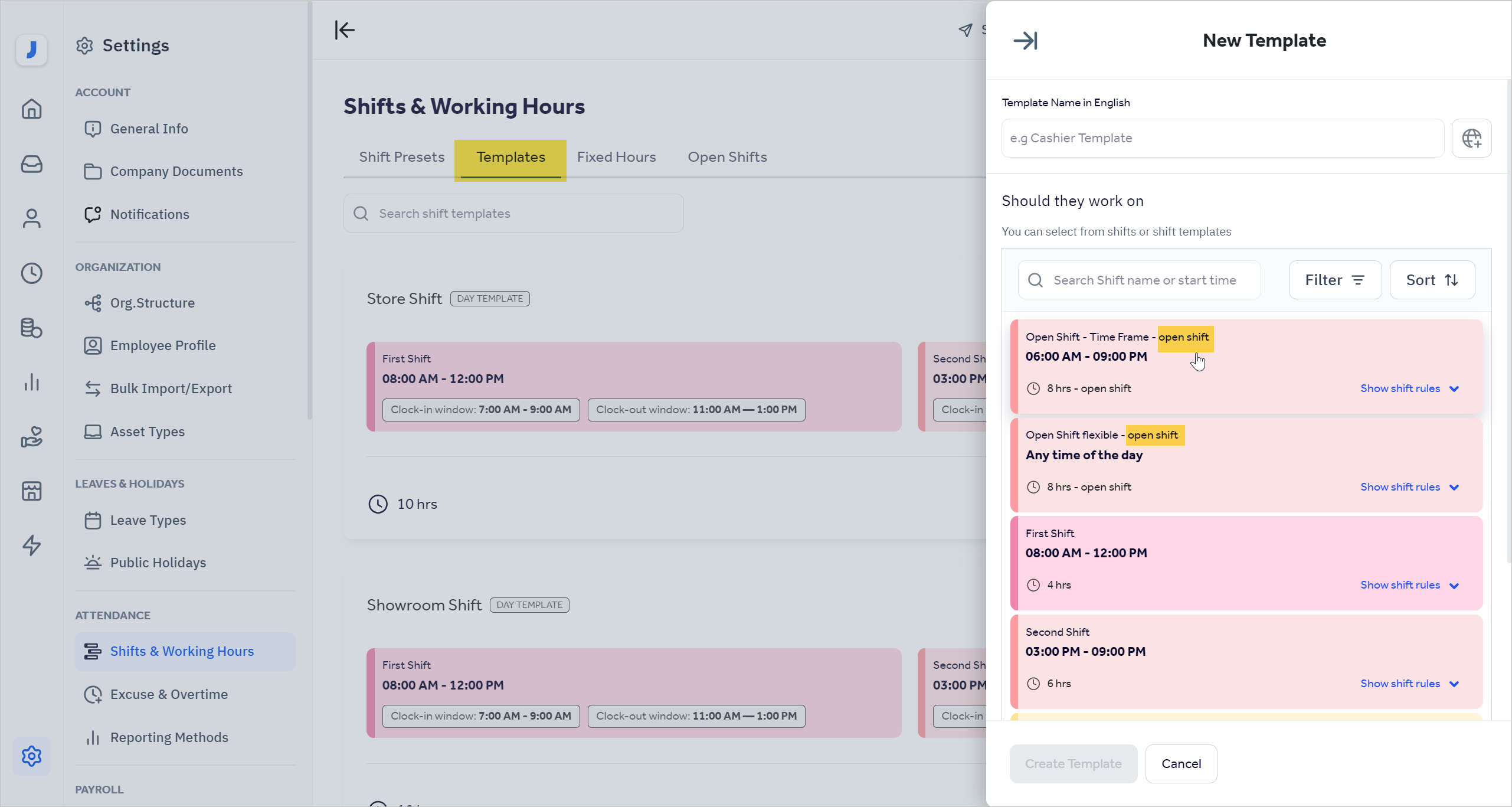Open the Sort options
1512x807 pixels.
coord(1433,279)
